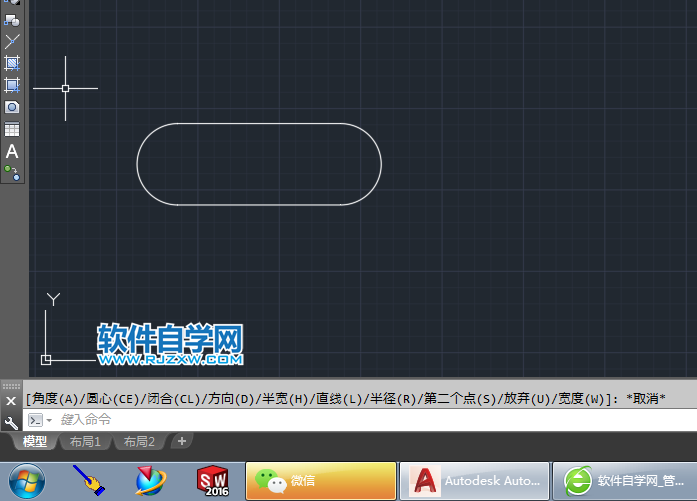
Task: Choose the 直线(L) command option
Action: (x=339, y=399)
